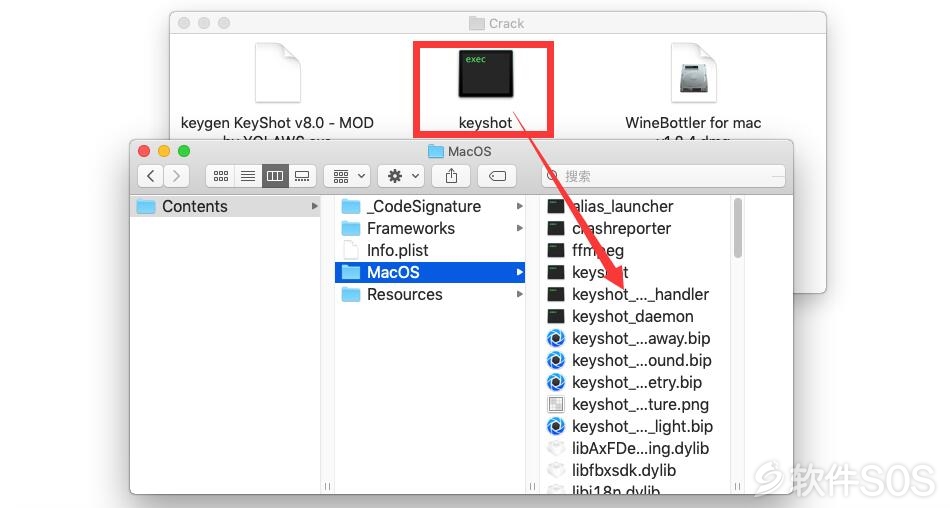Close the MacOS Finder window
The image size is (950, 508).
(x=144, y=151)
